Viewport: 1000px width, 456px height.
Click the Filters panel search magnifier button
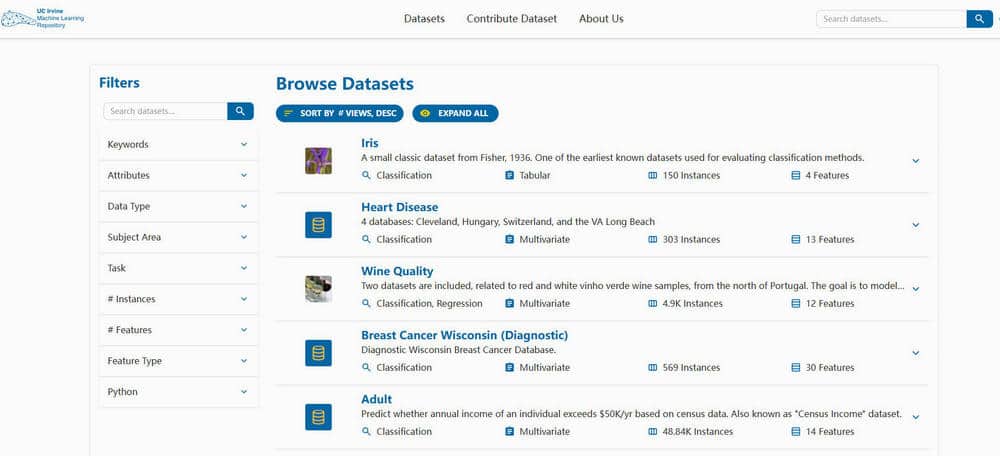click(241, 111)
